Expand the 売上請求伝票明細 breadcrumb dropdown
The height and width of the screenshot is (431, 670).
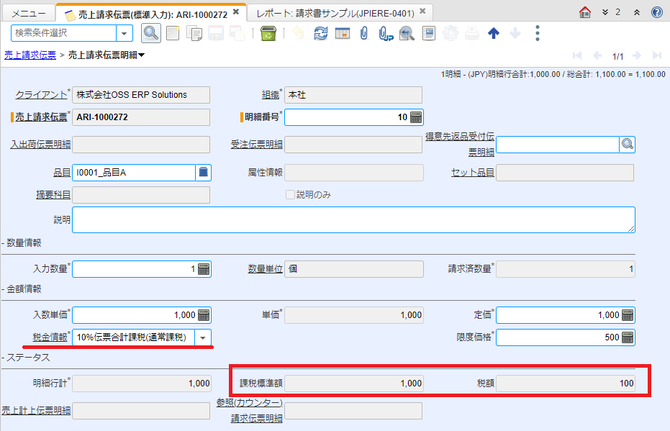141,55
